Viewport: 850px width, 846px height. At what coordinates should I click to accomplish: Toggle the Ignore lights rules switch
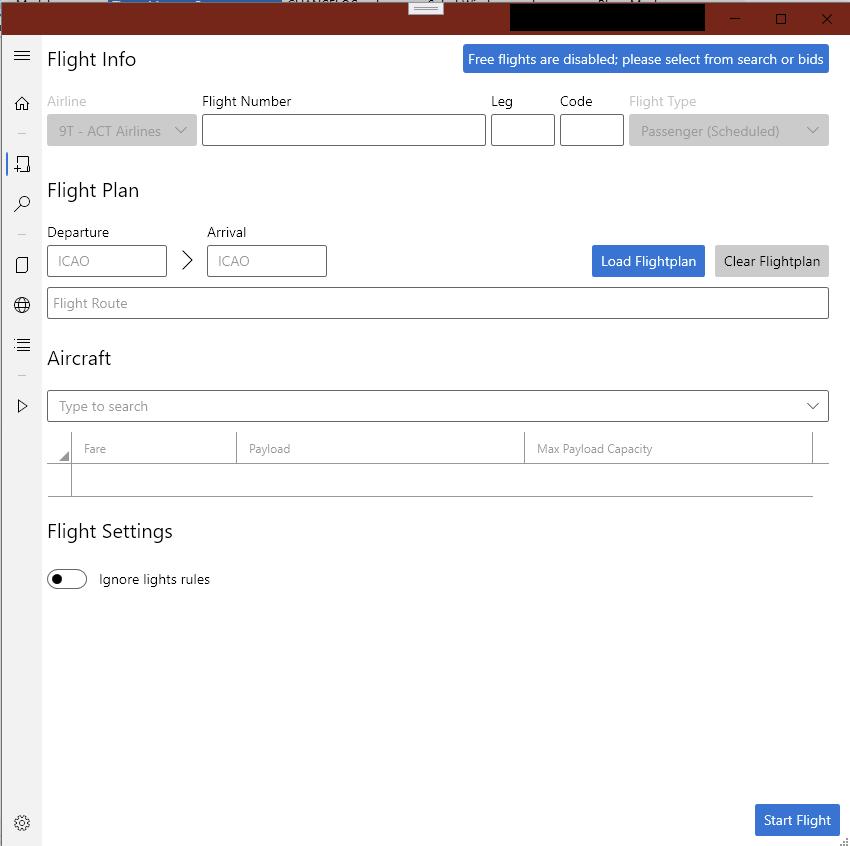click(x=67, y=579)
